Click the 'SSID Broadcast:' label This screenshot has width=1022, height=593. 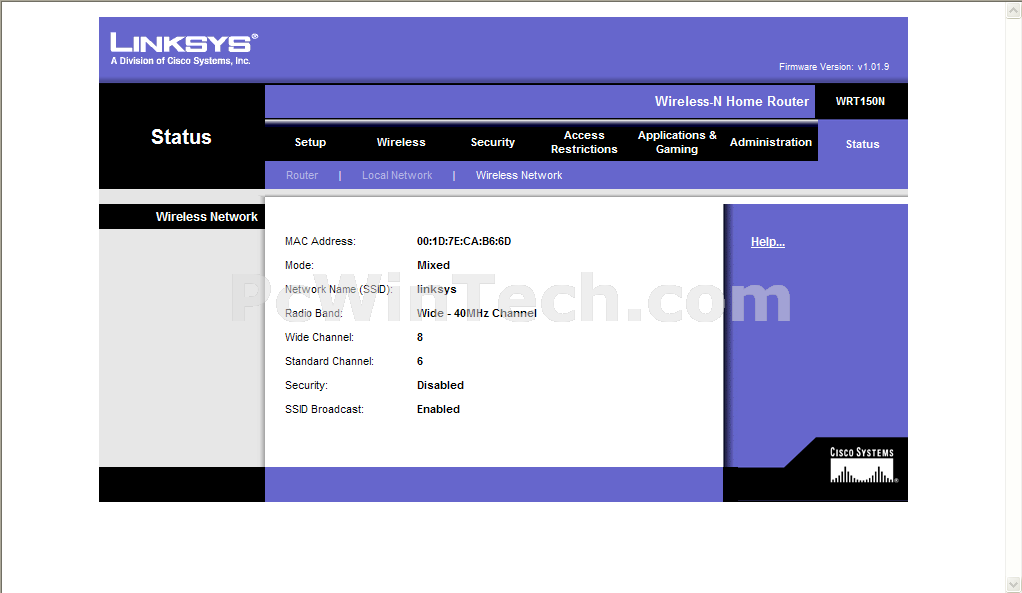(324, 409)
